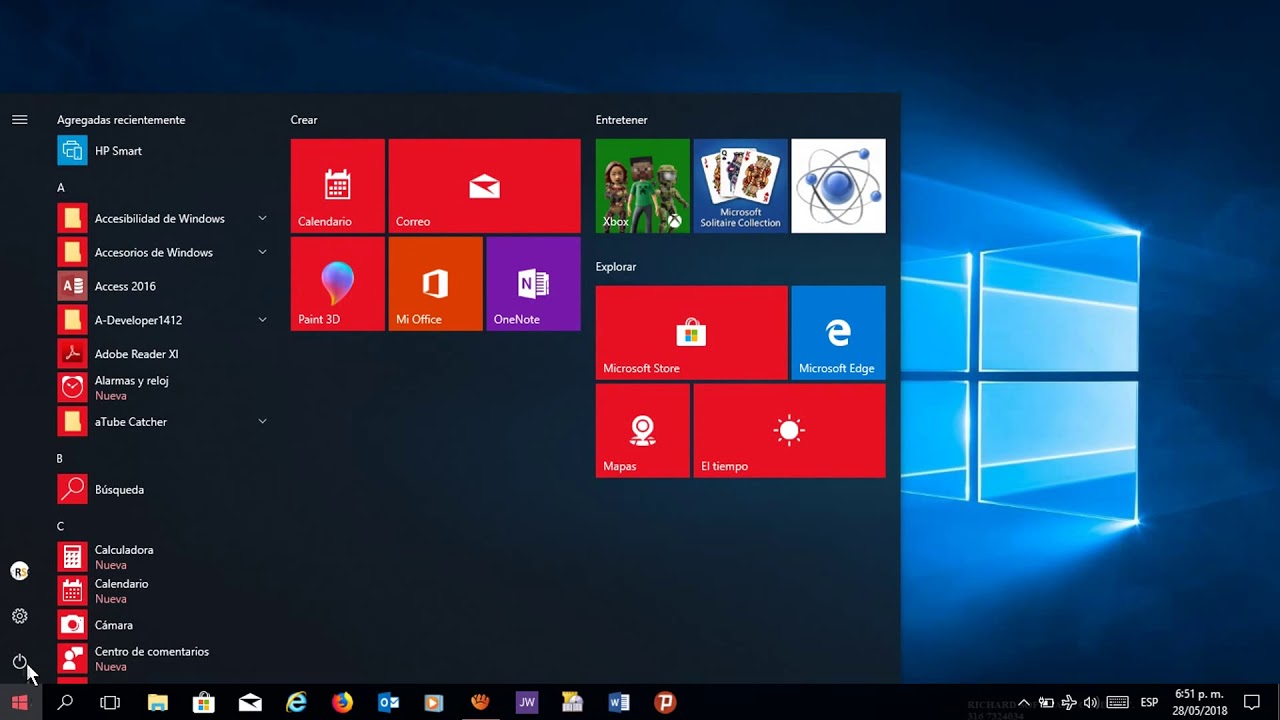
Task: Click the Entretener group title
Action: 621,120
